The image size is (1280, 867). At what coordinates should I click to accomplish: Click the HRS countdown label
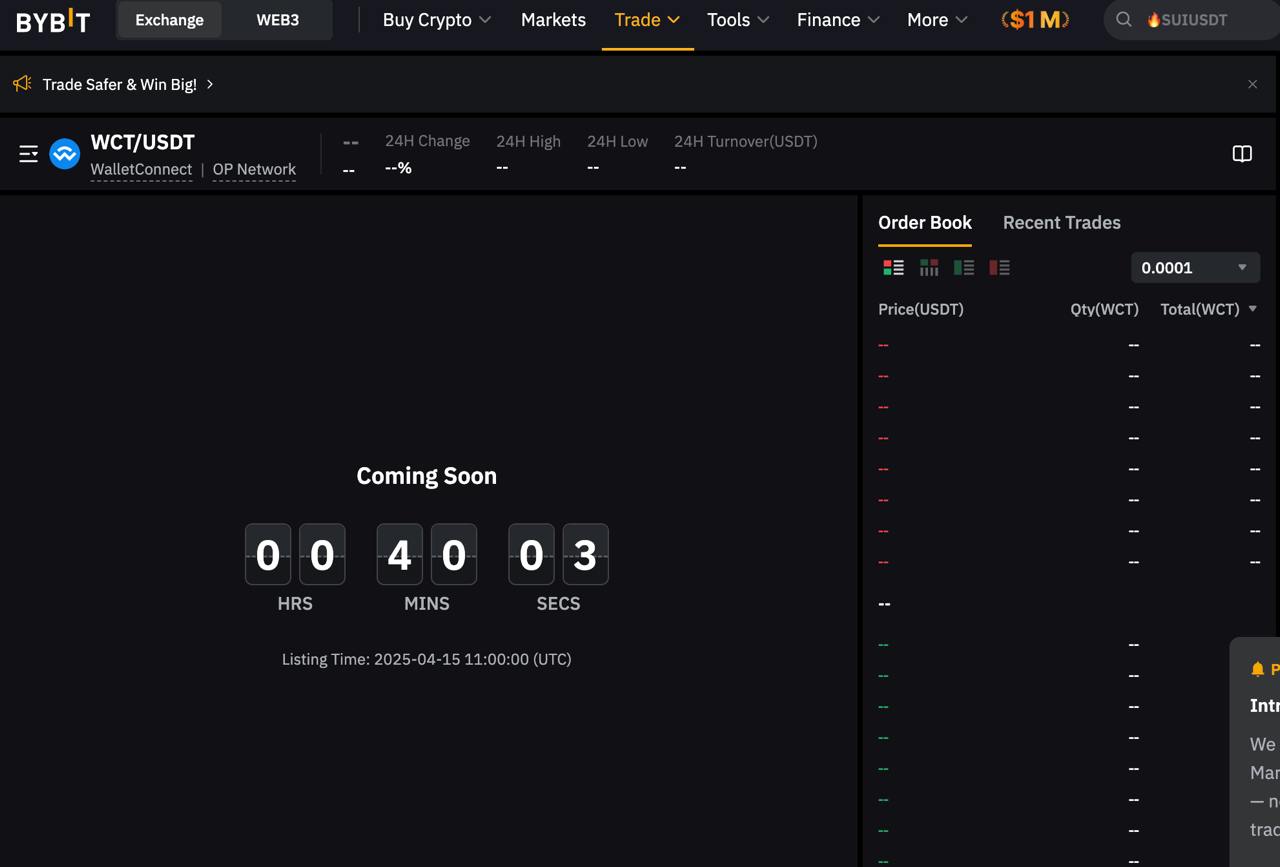pos(295,604)
